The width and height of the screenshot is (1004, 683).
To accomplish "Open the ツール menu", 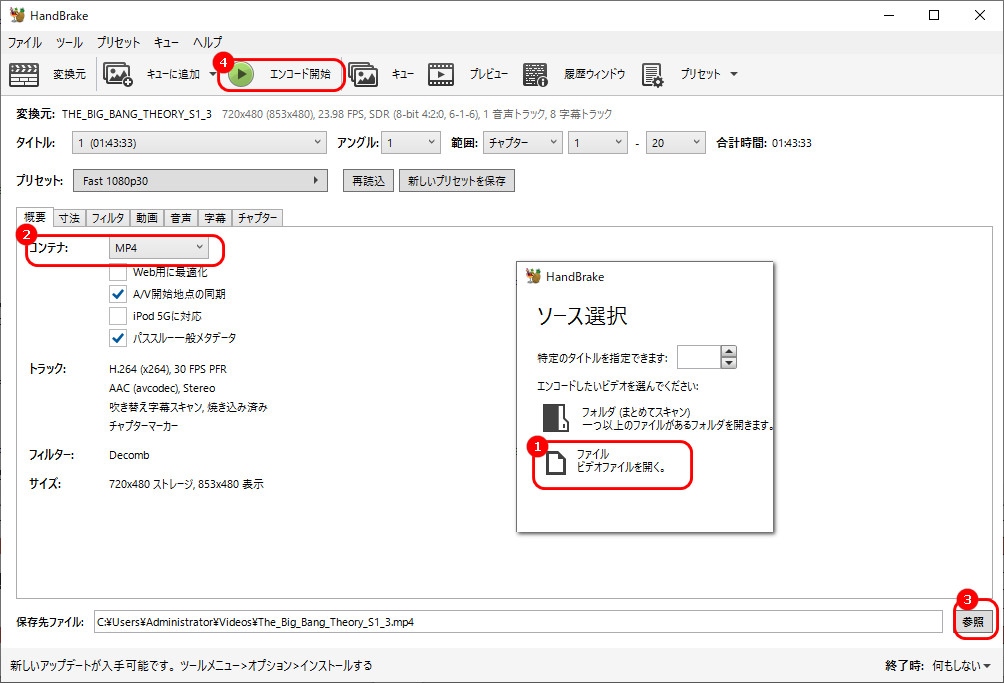I will 69,42.
